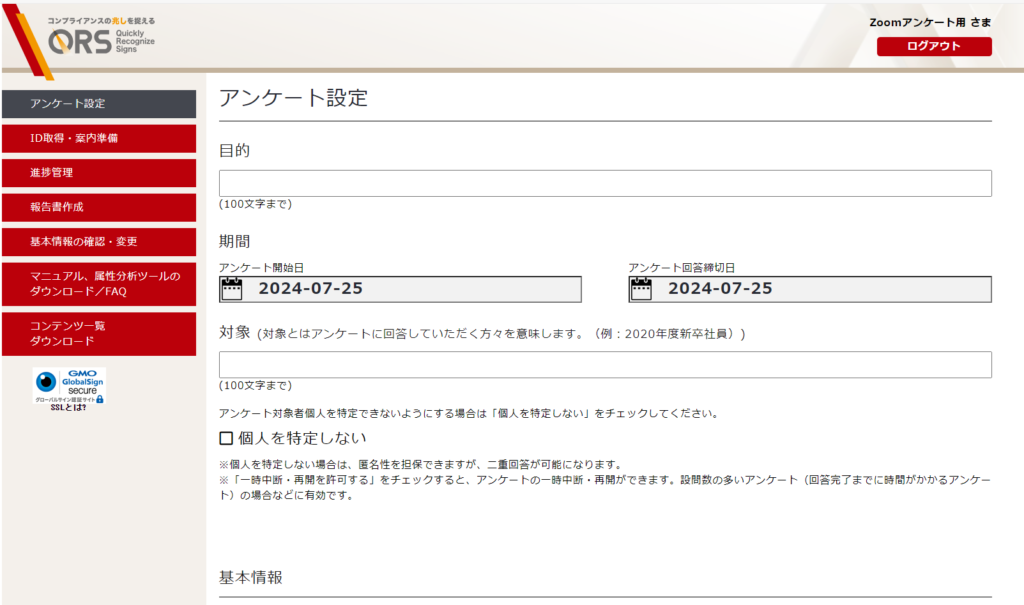Select 基本情報の確認・変更 from sidebar
The width and height of the screenshot is (1024, 605).
pos(99,241)
